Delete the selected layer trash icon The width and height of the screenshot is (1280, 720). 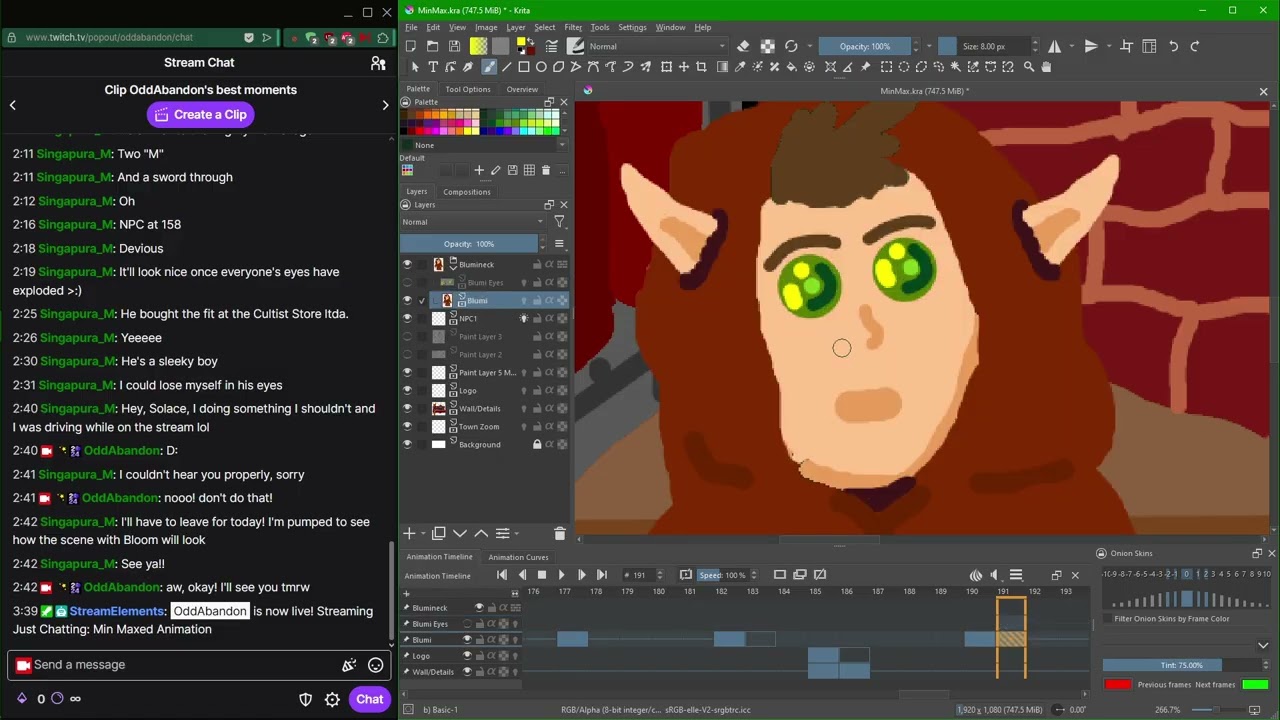pos(560,534)
